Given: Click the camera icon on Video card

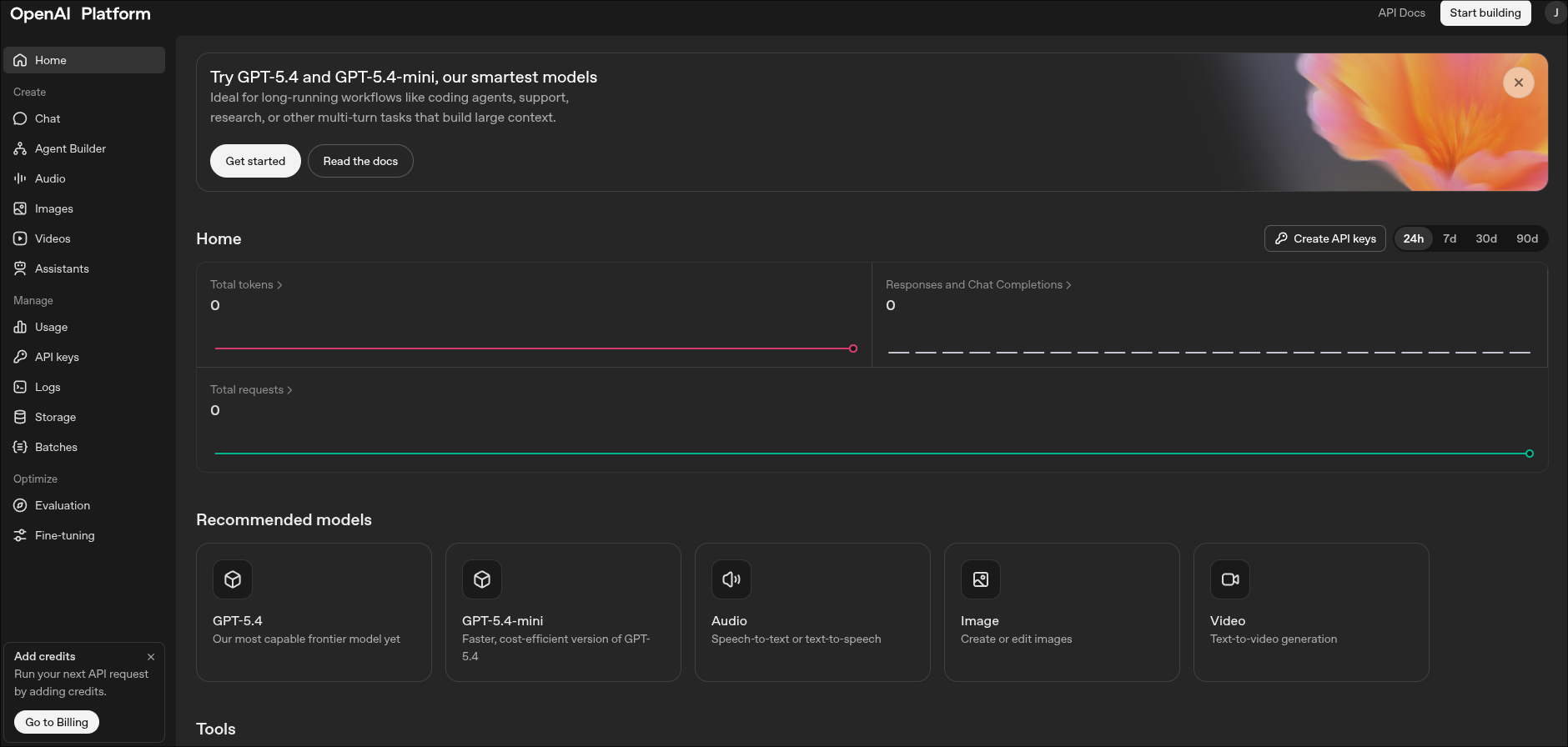Looking at the screenshot, I should point(1230,579).
